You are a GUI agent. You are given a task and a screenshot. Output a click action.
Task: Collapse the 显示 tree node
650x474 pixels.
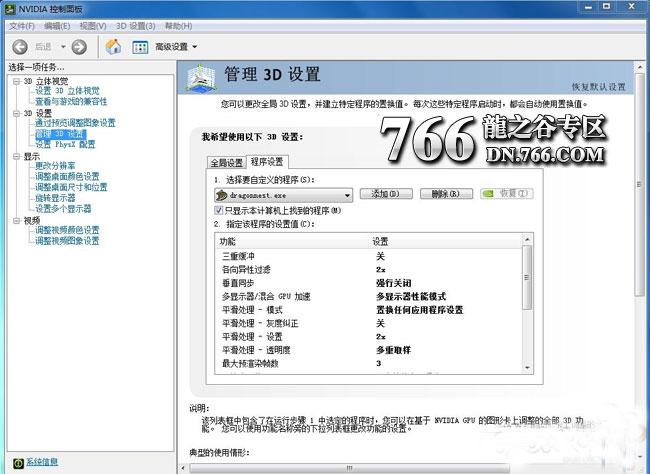pyautogui.click(x=17, y=156)
